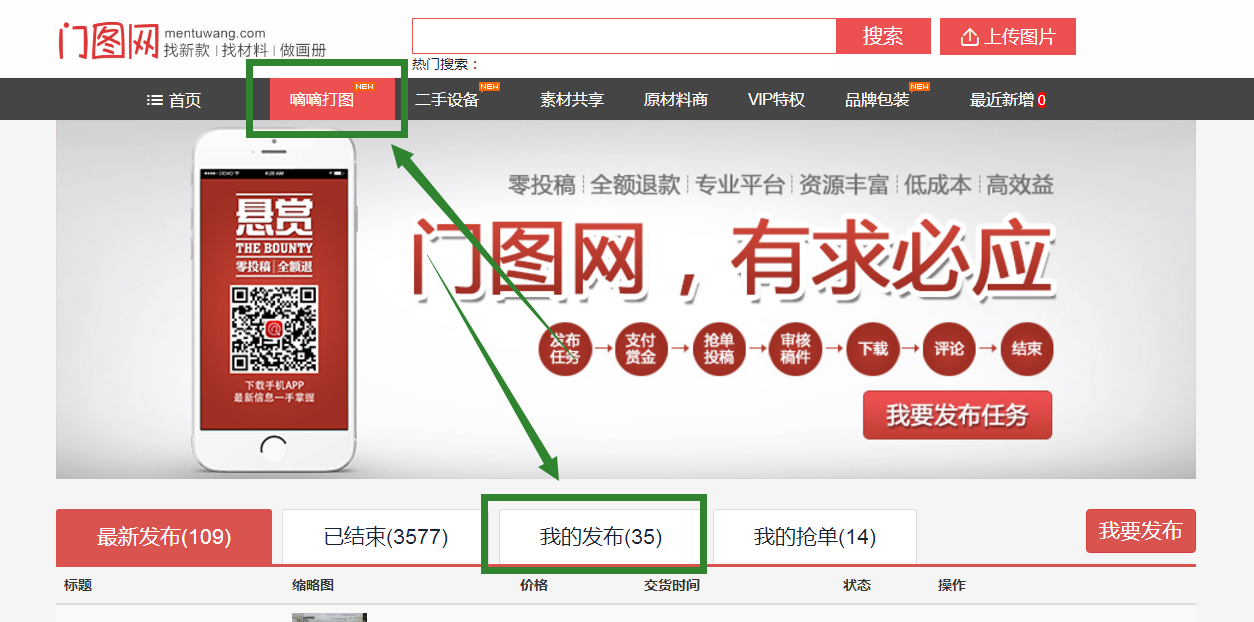Screen dimensions: 1254x622
Task: Switch to 已结束(3577) tab
Action: point(386,537)
